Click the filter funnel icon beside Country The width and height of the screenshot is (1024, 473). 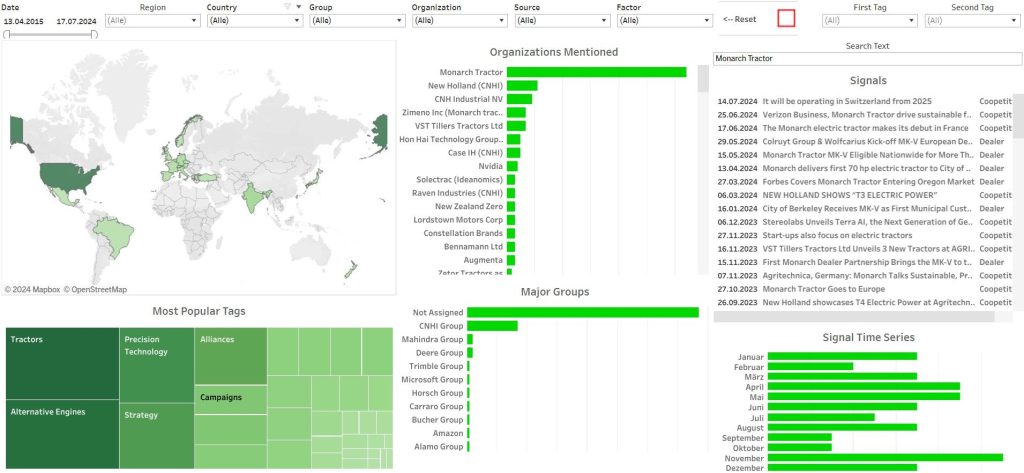[x=287, y=7]
